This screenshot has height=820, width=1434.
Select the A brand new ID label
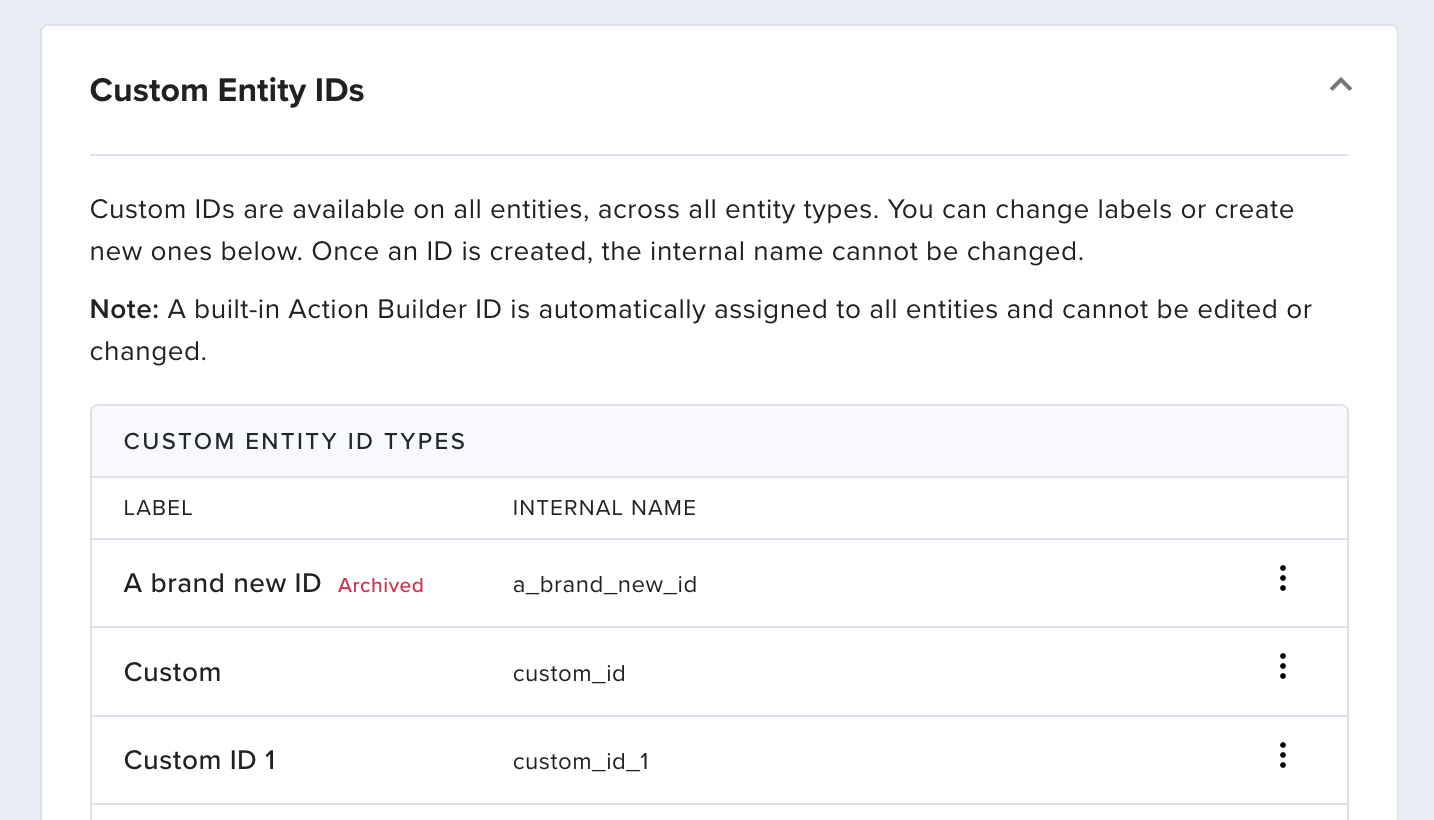(x=222, y=584)
